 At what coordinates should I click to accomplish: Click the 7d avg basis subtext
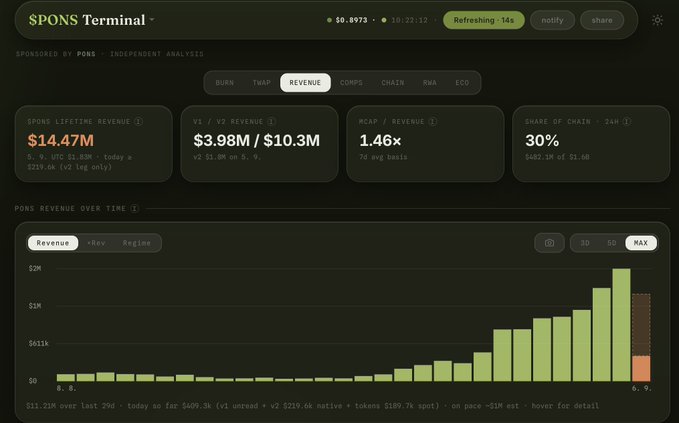[x=383, y=157]
